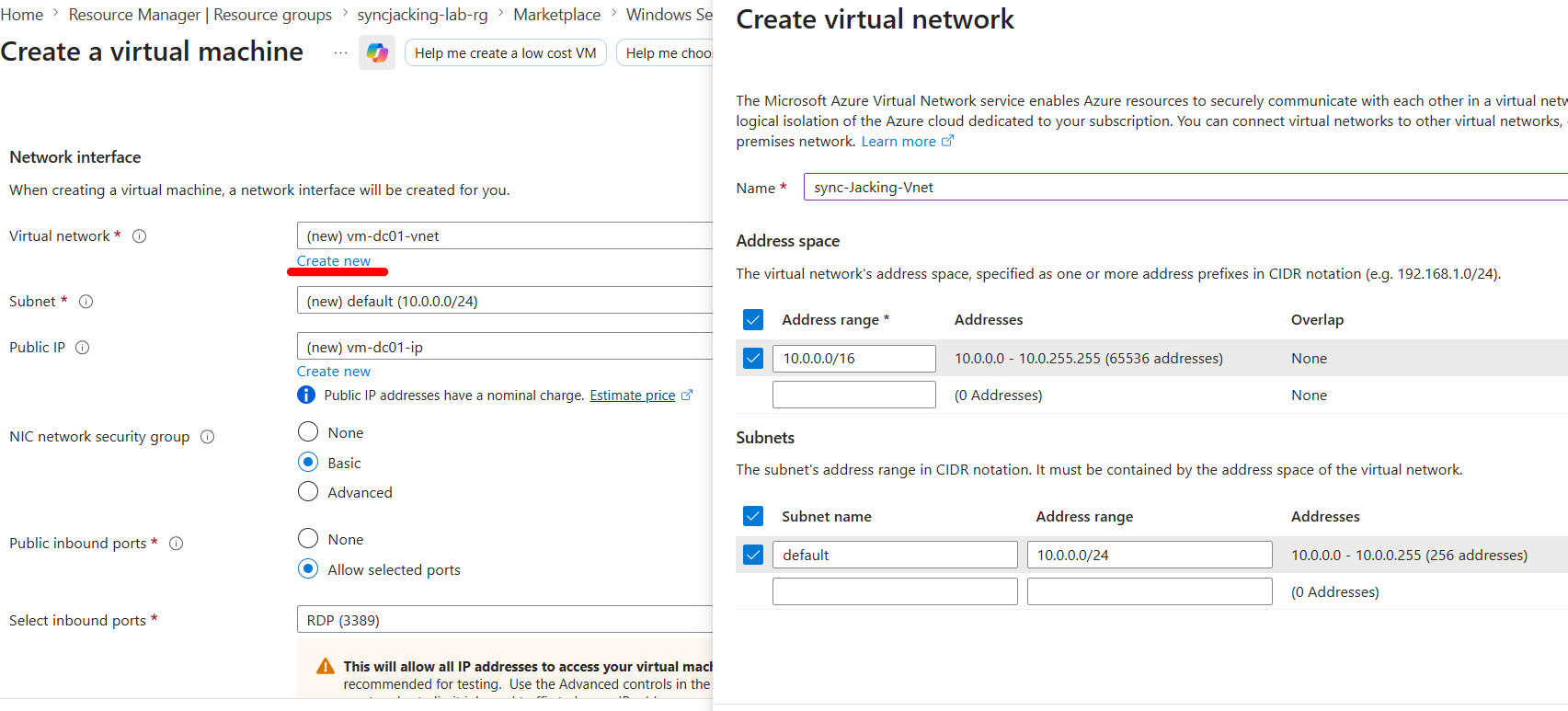Click the empty subnet name field
The width and height of the screenshot is (1568, 711).
[896, 591]
